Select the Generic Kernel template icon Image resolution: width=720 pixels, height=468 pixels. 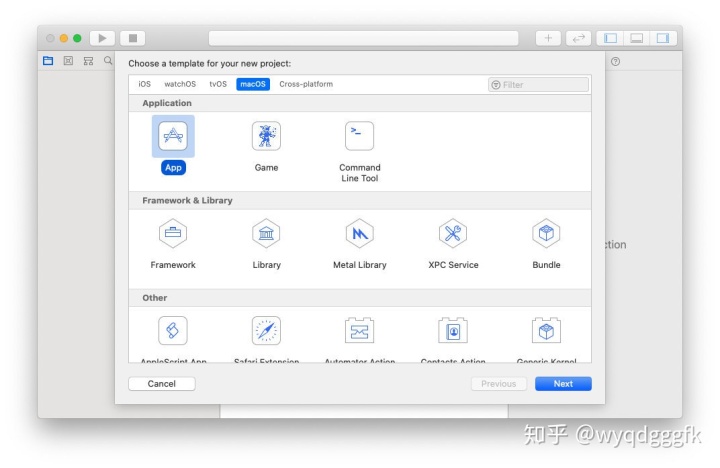pyautogui.click(x=546, y=331)
